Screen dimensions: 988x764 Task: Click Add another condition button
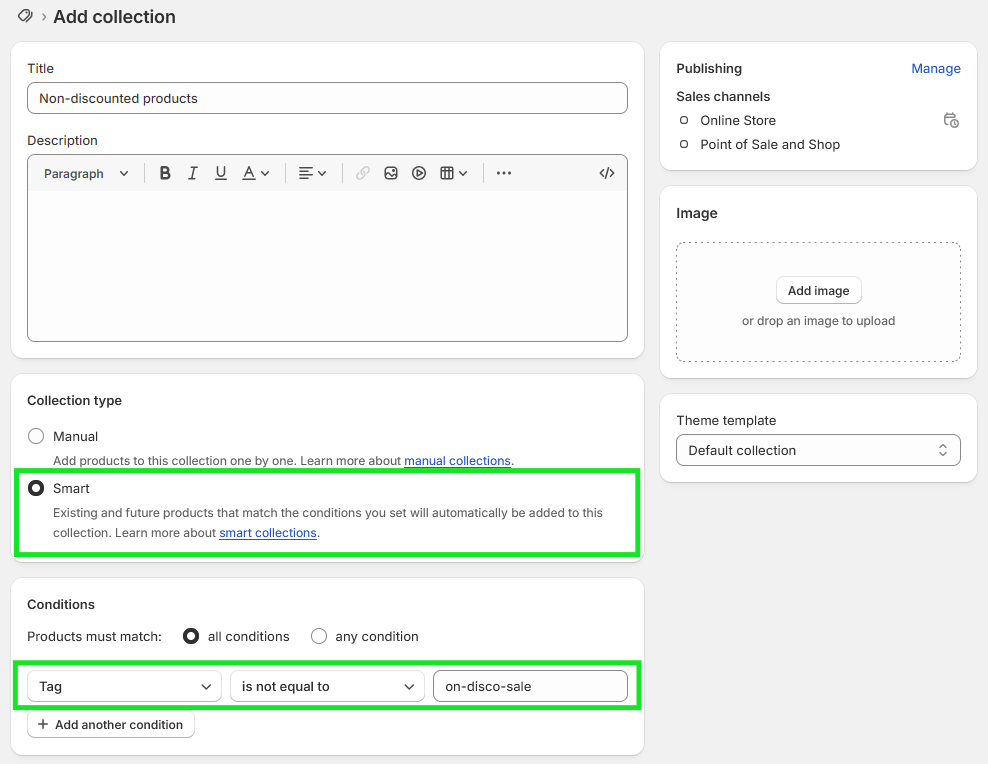[x=111, y=724]
